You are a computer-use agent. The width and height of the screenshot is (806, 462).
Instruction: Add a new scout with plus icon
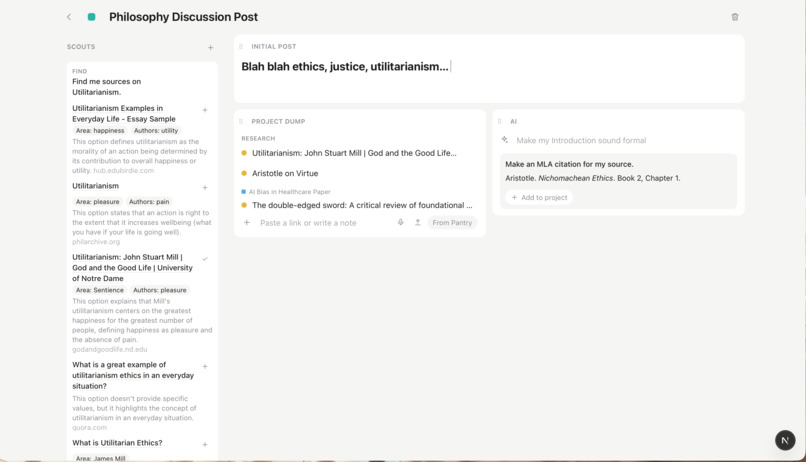point(210,47)
